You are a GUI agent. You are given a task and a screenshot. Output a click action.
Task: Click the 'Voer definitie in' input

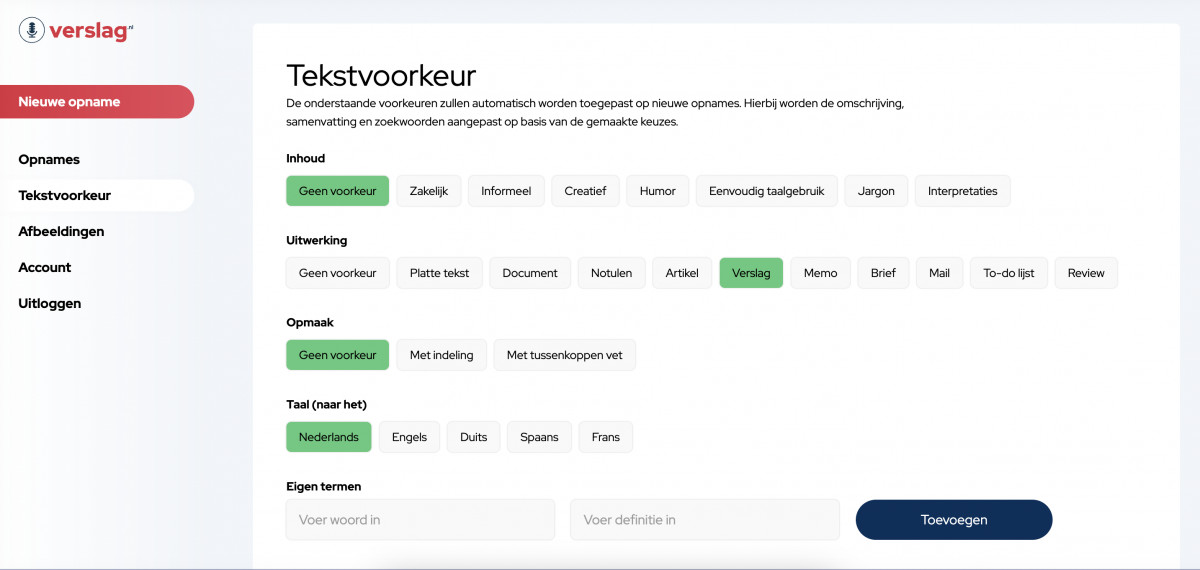tap(704, 520)
